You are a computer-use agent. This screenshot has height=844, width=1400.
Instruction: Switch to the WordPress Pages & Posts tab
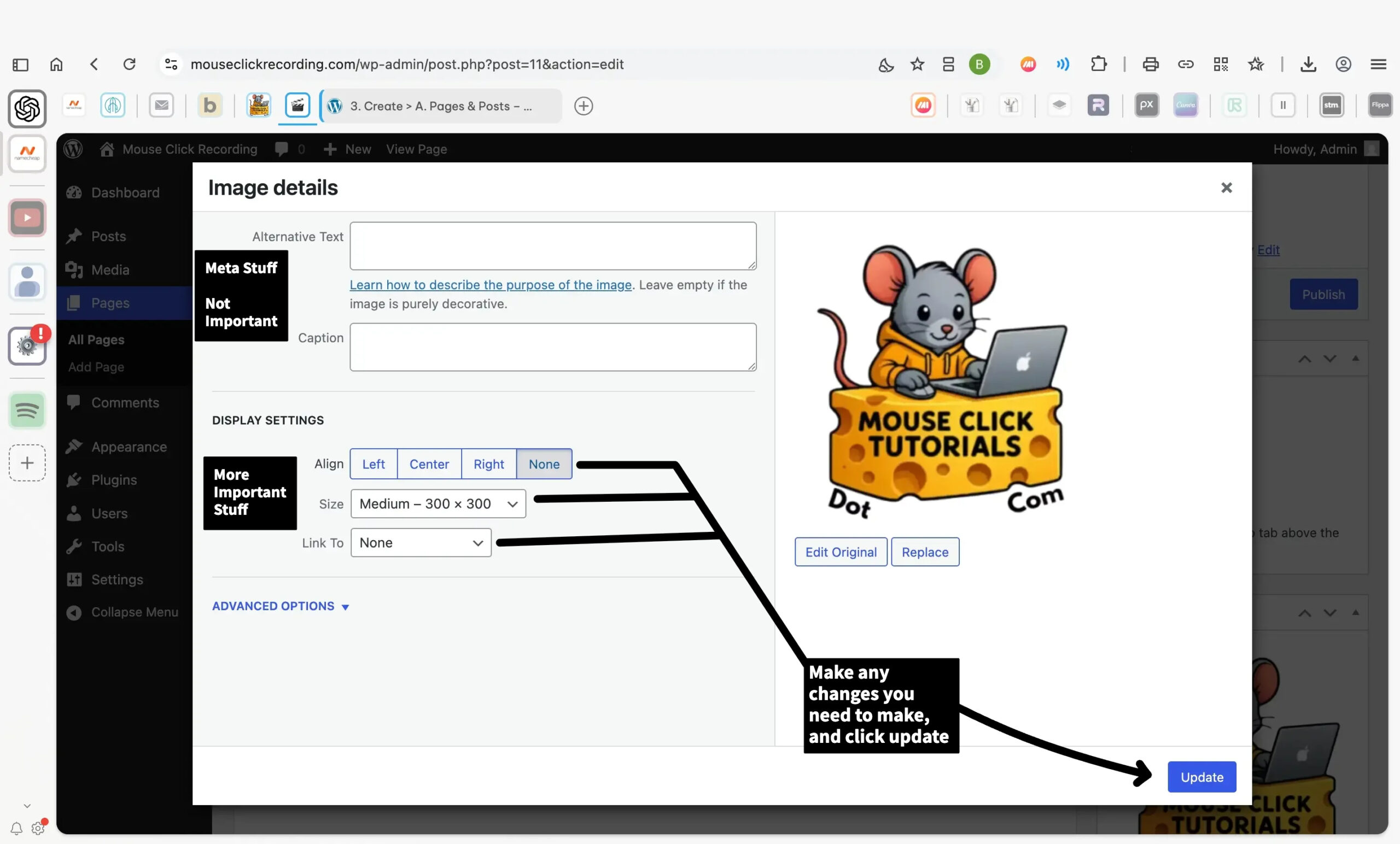pyautogui.click(x=440, y=106)
